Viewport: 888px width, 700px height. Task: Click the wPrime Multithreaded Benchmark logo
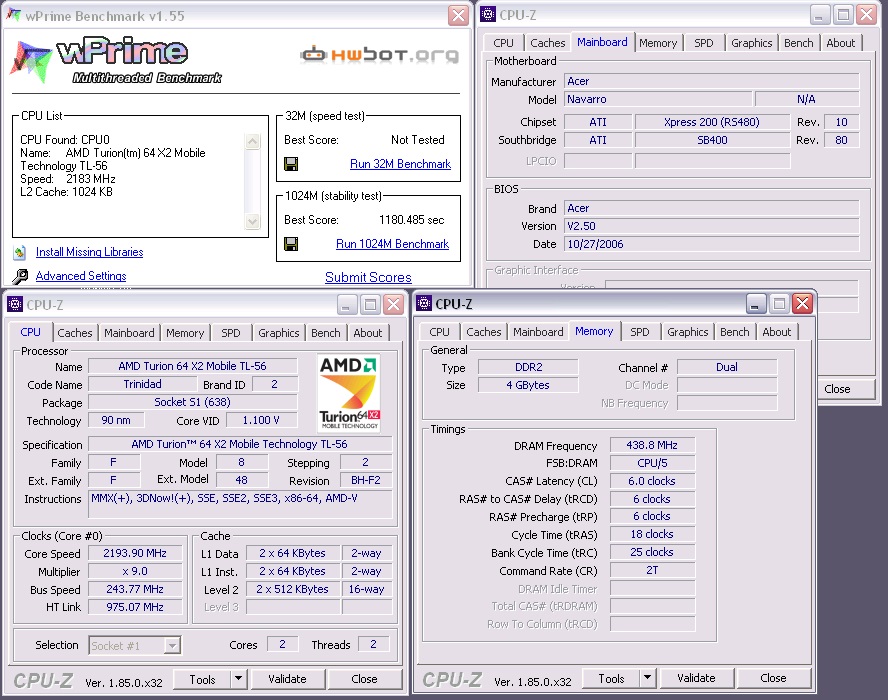pyautogui.click(x=116, y=60)
